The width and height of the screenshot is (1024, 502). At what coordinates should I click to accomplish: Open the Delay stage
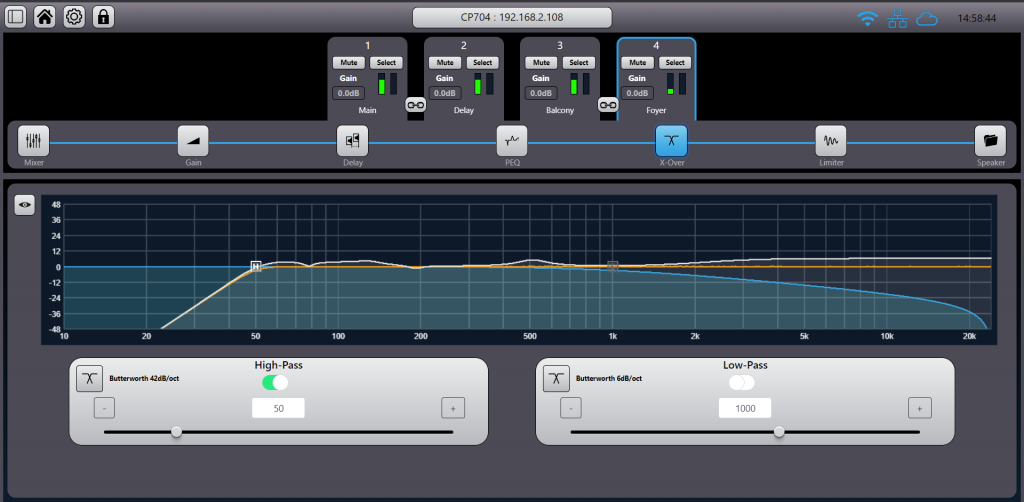353,140
